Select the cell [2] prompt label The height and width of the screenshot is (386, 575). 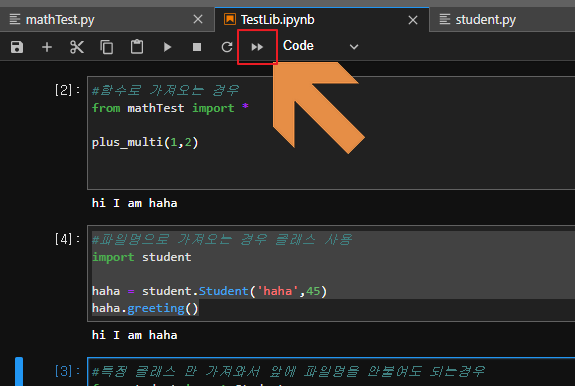(x=67, y=90)
